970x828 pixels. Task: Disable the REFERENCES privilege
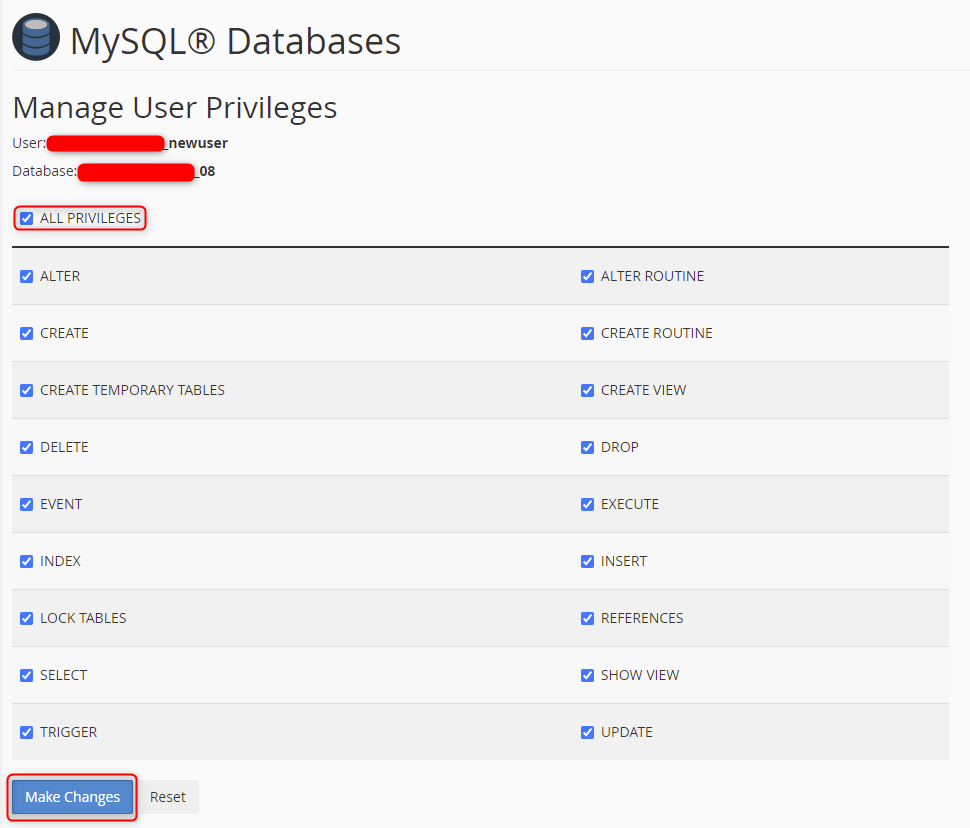[x=587, y=618]
